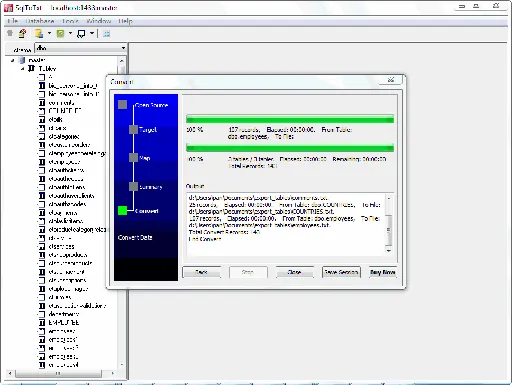The width and height of the screenshot is (512, 385).
Task: Click the gray square beside Map step
Action: [133, 158]
